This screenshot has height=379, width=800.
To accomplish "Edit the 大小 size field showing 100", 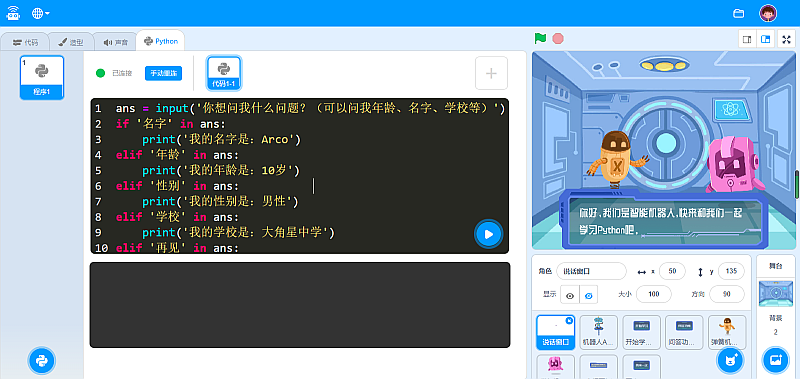I will pos(654,294).
